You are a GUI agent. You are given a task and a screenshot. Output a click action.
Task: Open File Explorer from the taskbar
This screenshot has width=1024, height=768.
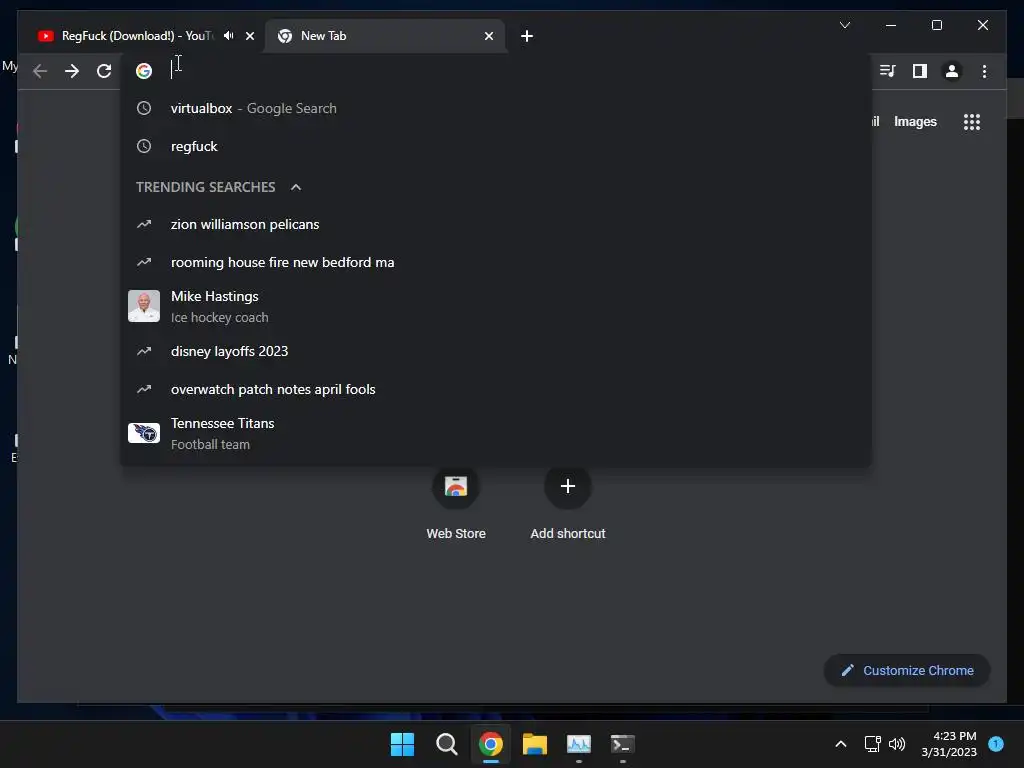click(535, 744)
